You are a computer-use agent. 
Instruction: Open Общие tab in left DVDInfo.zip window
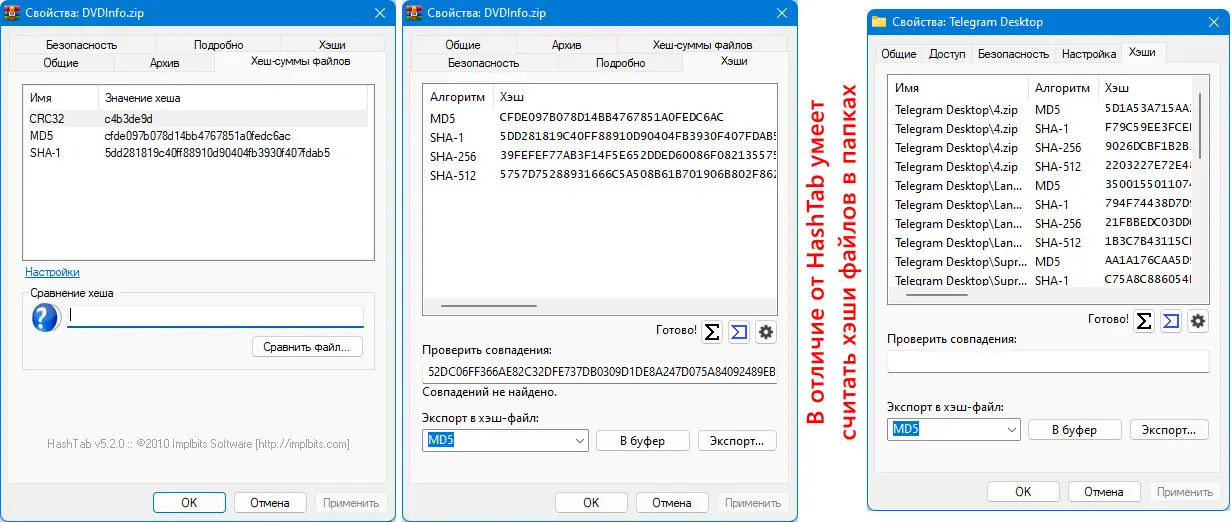[61, 62]
